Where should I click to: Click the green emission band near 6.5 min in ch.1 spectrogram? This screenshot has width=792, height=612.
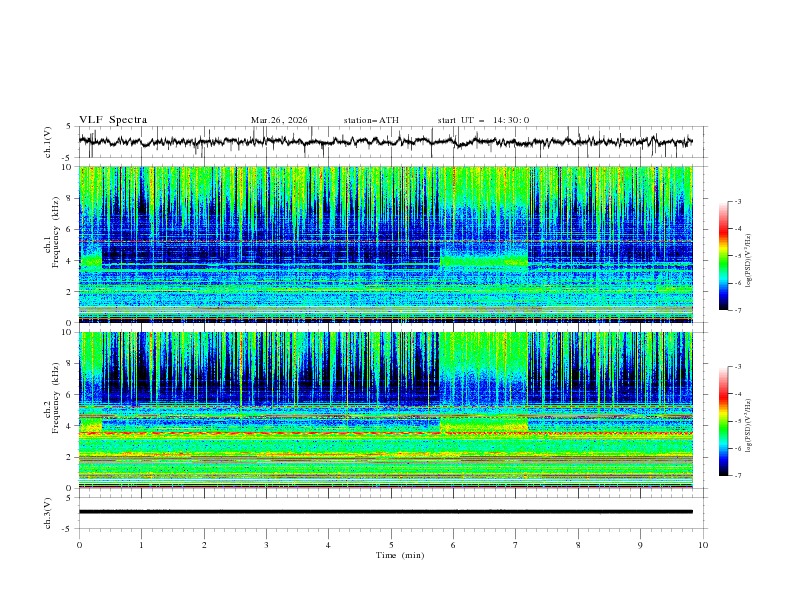pos(484,260)
